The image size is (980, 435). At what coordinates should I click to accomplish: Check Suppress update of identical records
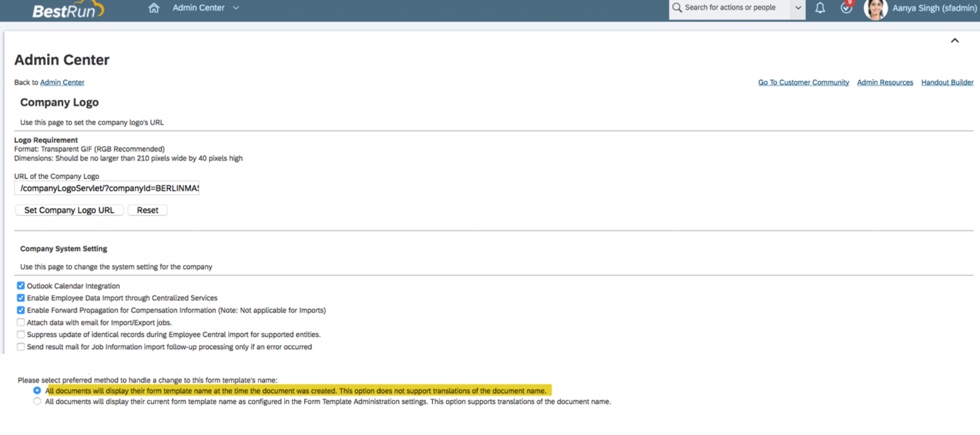[x=21, y=335]
